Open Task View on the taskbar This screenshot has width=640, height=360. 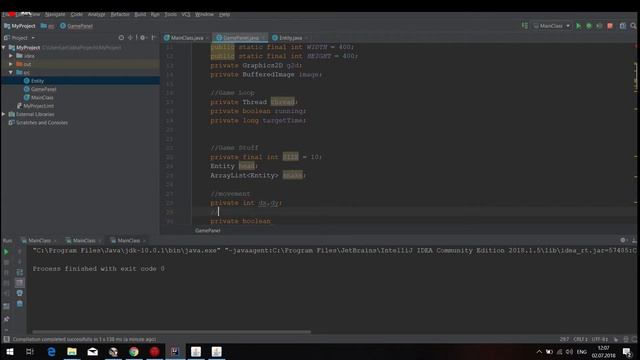(x=30, y=351)
